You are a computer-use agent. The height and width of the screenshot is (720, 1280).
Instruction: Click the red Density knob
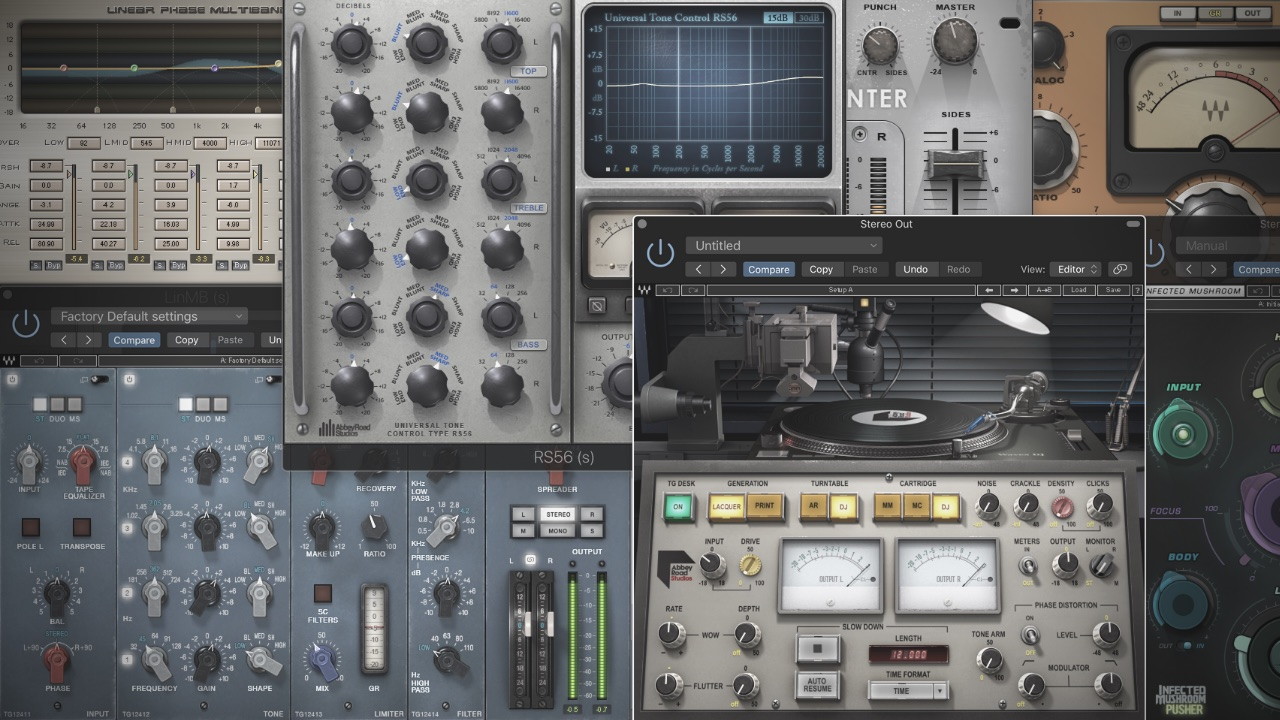point(1062,507)
